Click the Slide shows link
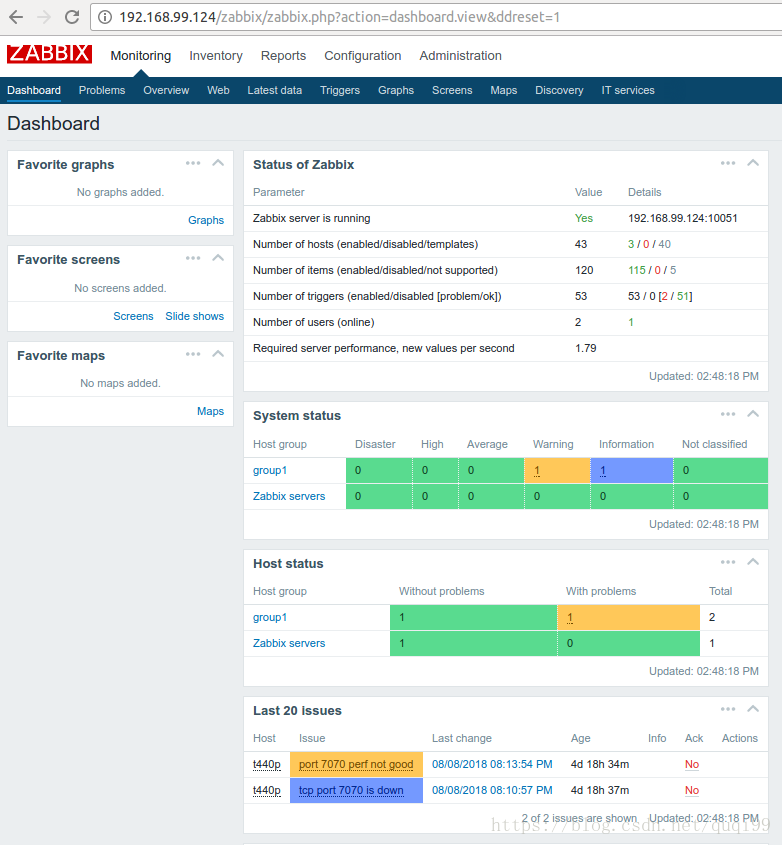782x845 pixels. pyautogui.click(x=195, y=316)
